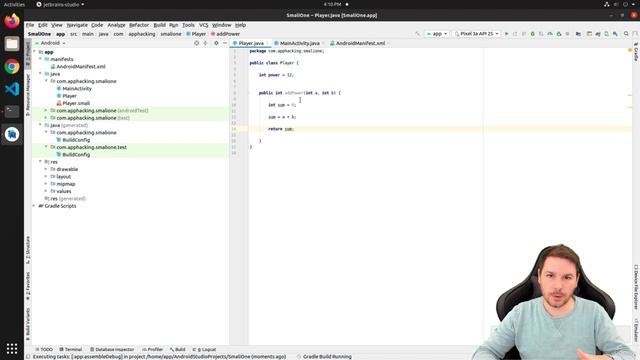The height and width of the screenshot is (360, 640).
Task: Open the Profiler tool window
Action: (x=153, y=349)
